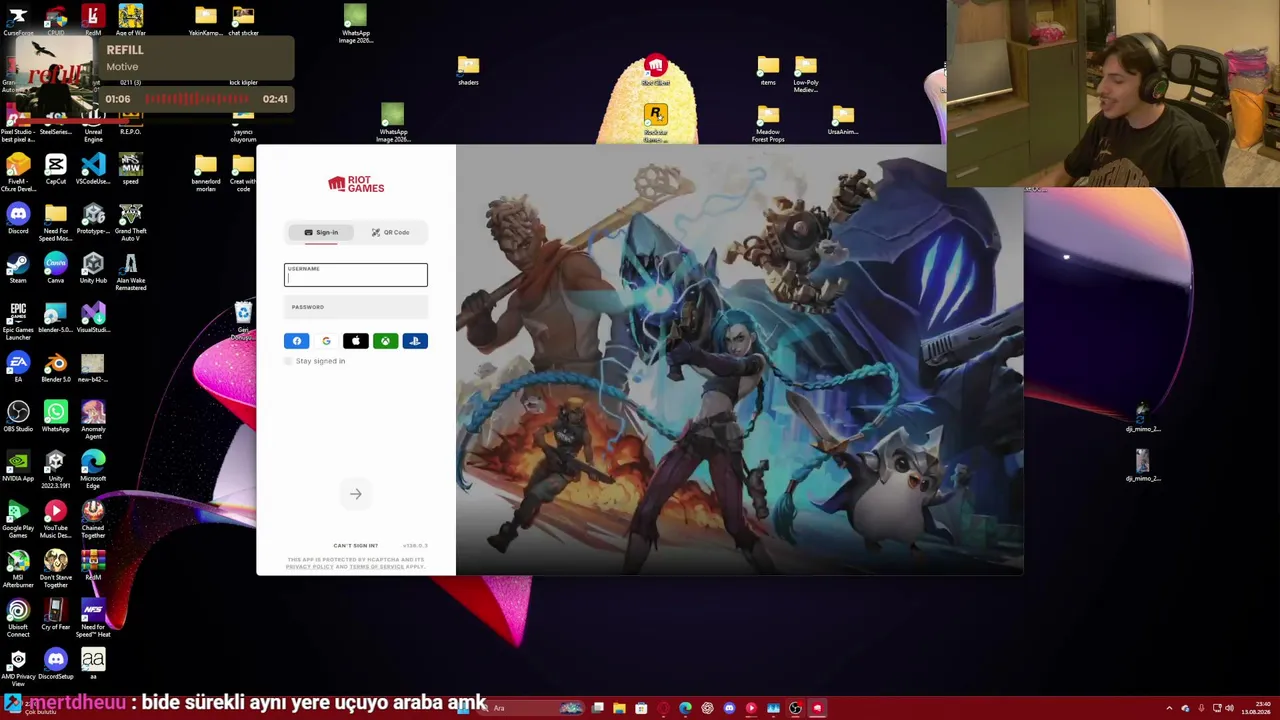Open OBS Studio from the taskbar
The image size is (1280, 720).
(x=795, y=708)
